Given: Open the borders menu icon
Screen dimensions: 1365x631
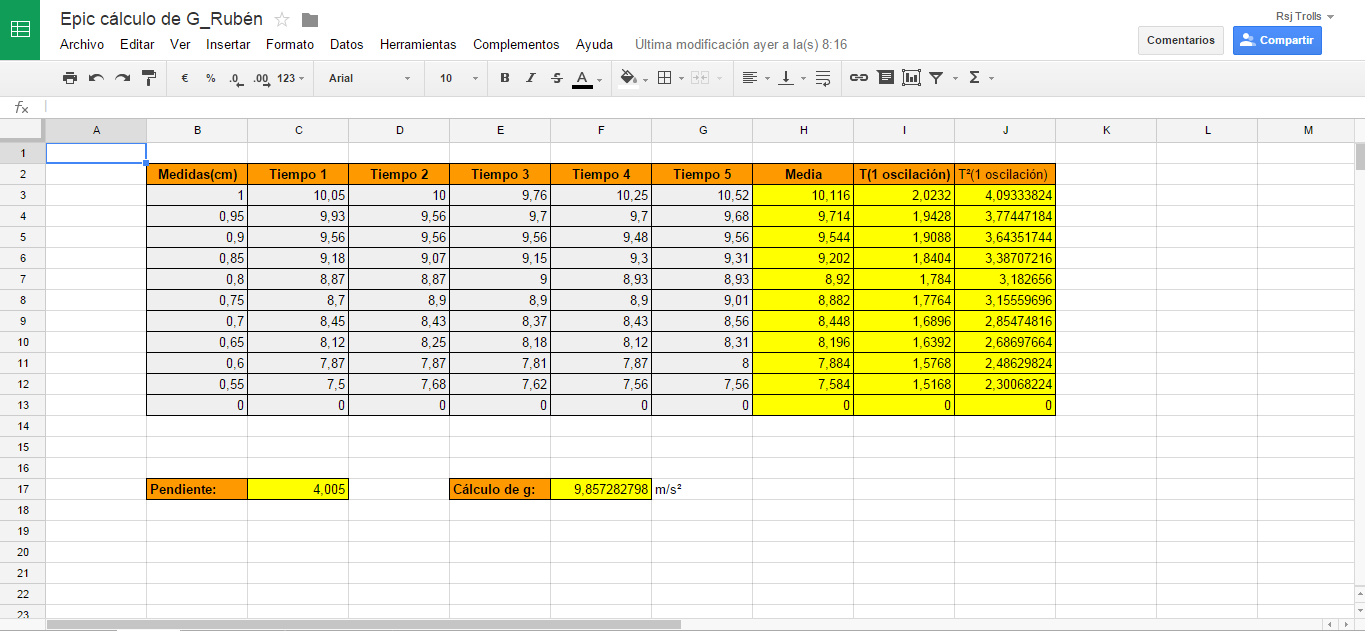Looking at the screenshot, I should [x=666, y=77].
